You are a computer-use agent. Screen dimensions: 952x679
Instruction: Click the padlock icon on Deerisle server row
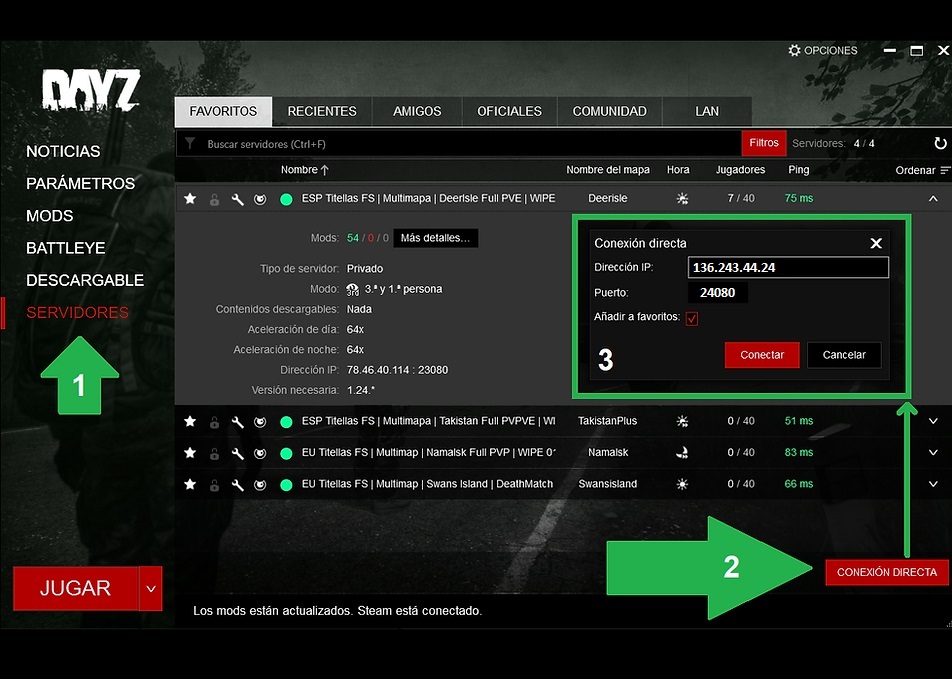click(x=214, y=199)
